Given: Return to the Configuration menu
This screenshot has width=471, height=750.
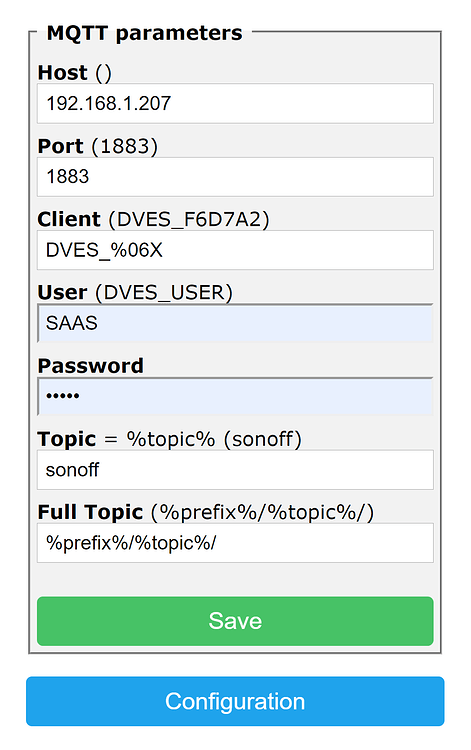Looking at the screenshot, I should point(235,701).
